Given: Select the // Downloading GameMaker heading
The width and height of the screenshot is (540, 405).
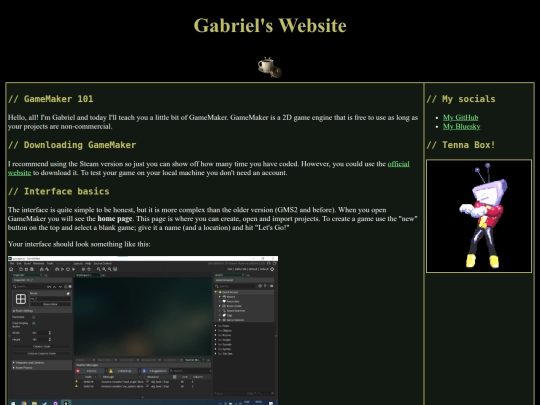Looking at the screenshot, I should tap(72, 145).
